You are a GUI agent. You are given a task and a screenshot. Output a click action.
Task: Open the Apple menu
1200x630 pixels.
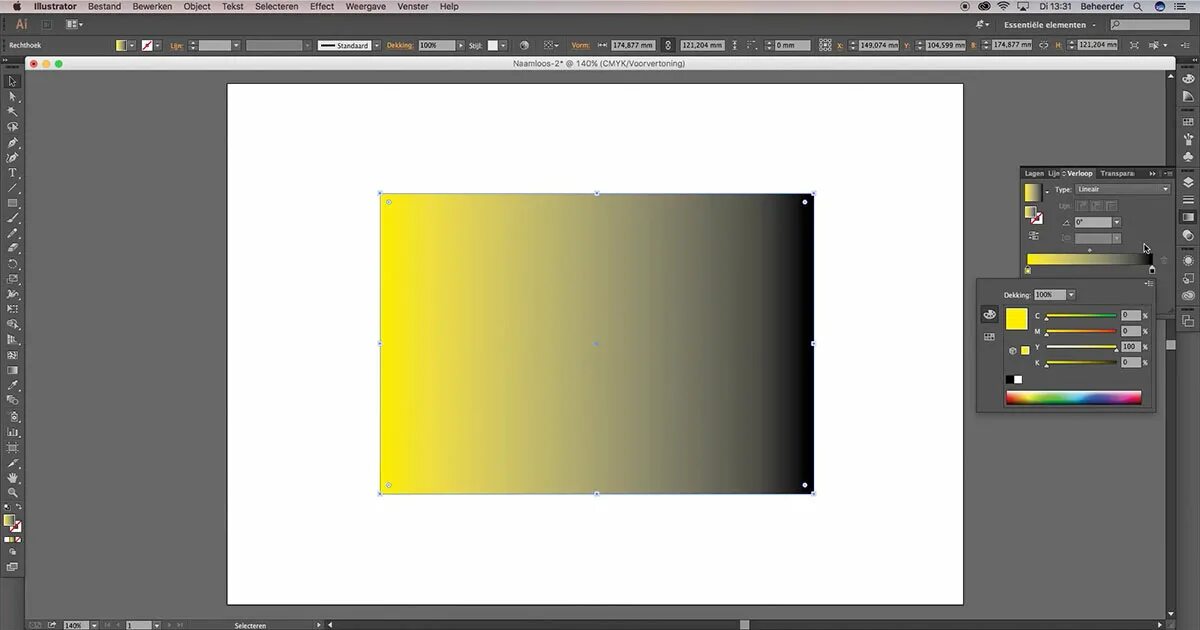(x=16, y=6)
